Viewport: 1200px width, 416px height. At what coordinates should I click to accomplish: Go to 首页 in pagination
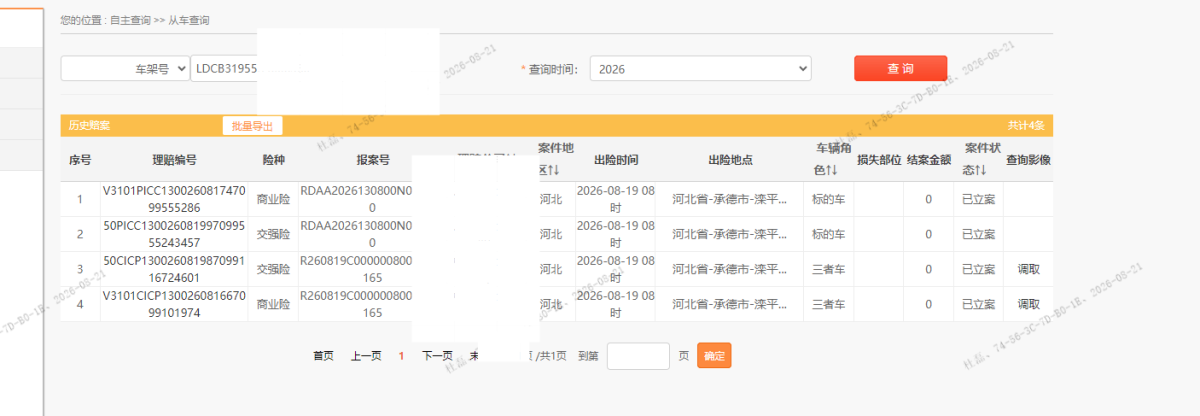click(323, 355)
